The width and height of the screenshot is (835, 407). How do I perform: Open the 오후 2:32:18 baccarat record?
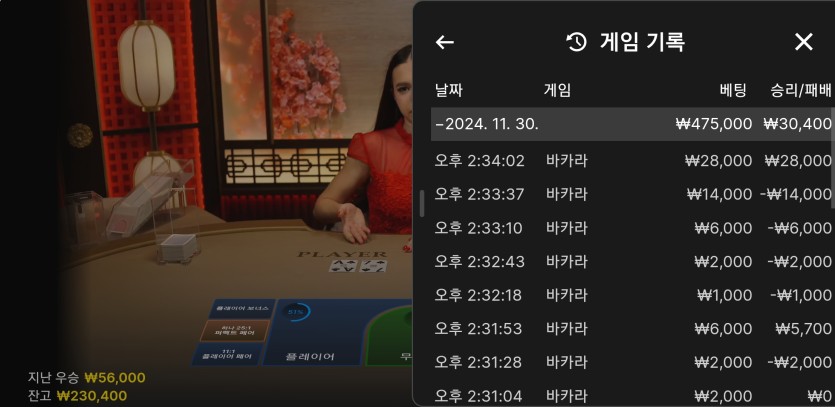click(631, 295)
